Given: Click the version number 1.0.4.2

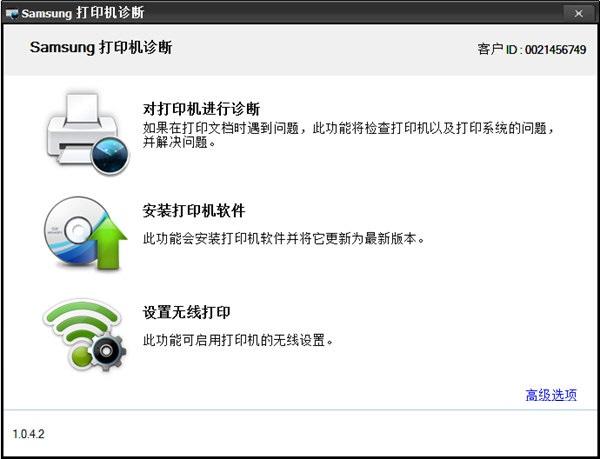Looking at the screenshot, I should 28,434.
